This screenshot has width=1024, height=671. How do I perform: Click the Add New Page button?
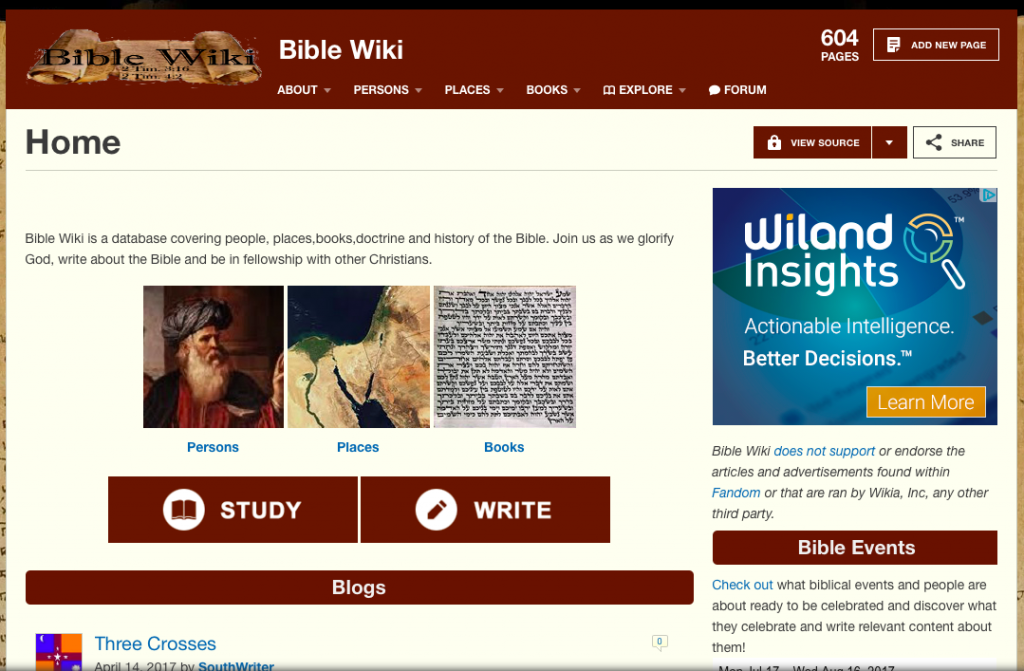pyautogui.click(x=935, y=45)
